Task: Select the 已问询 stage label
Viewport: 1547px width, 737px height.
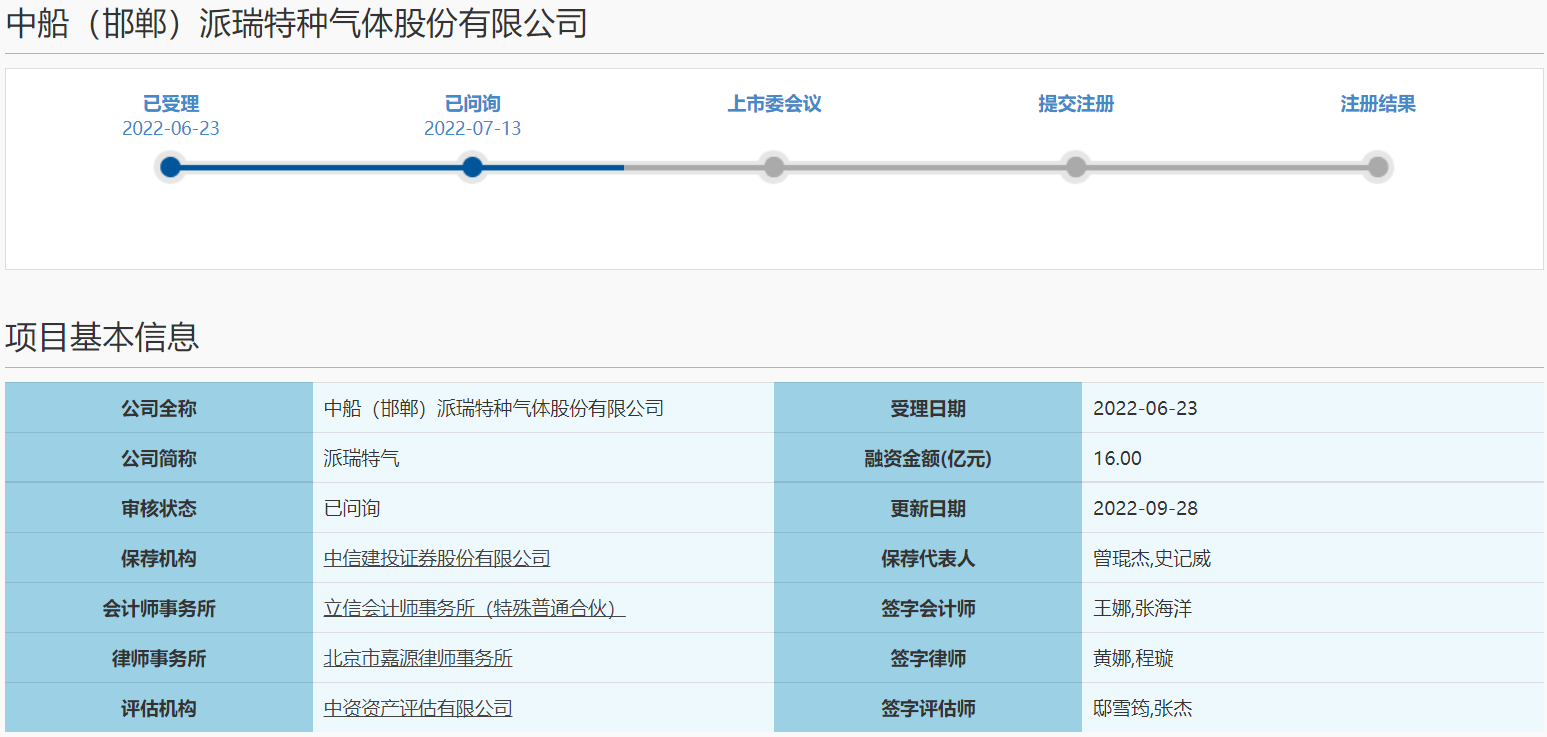Action: click(473, 104)
